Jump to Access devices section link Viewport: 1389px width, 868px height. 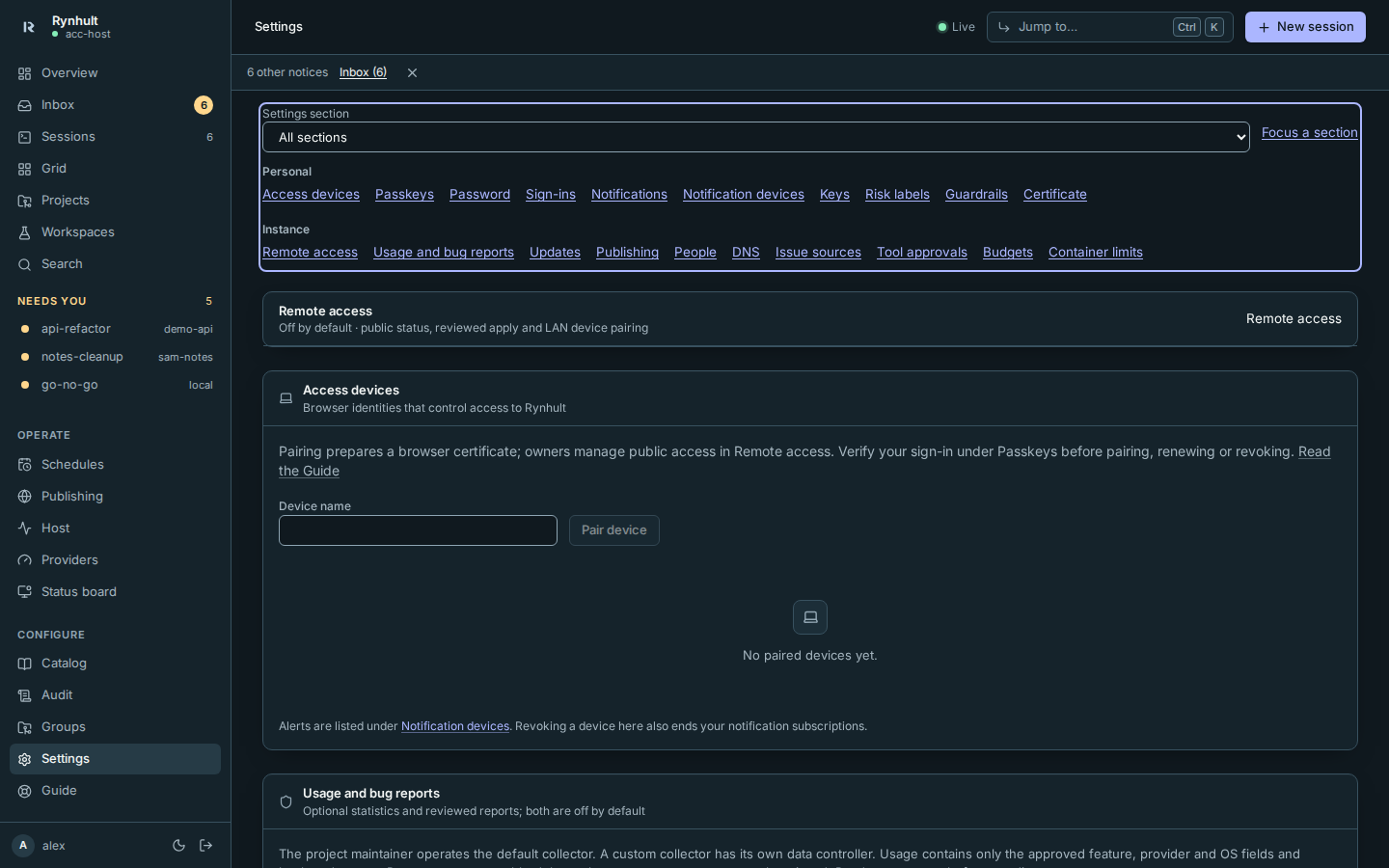[x=311, y=195]
